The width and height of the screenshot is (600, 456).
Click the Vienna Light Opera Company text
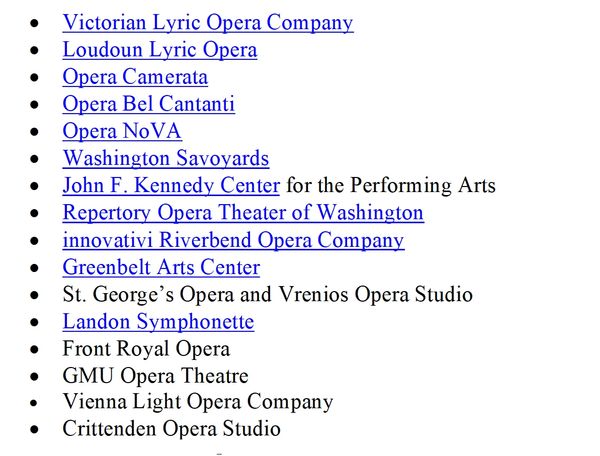click(x=198, y=402)
